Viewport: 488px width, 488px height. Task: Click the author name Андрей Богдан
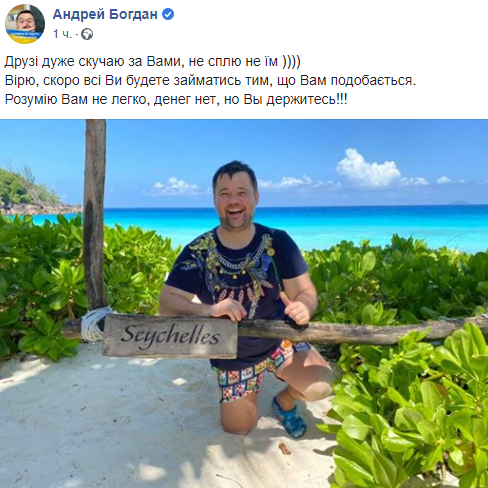[105, 14]
